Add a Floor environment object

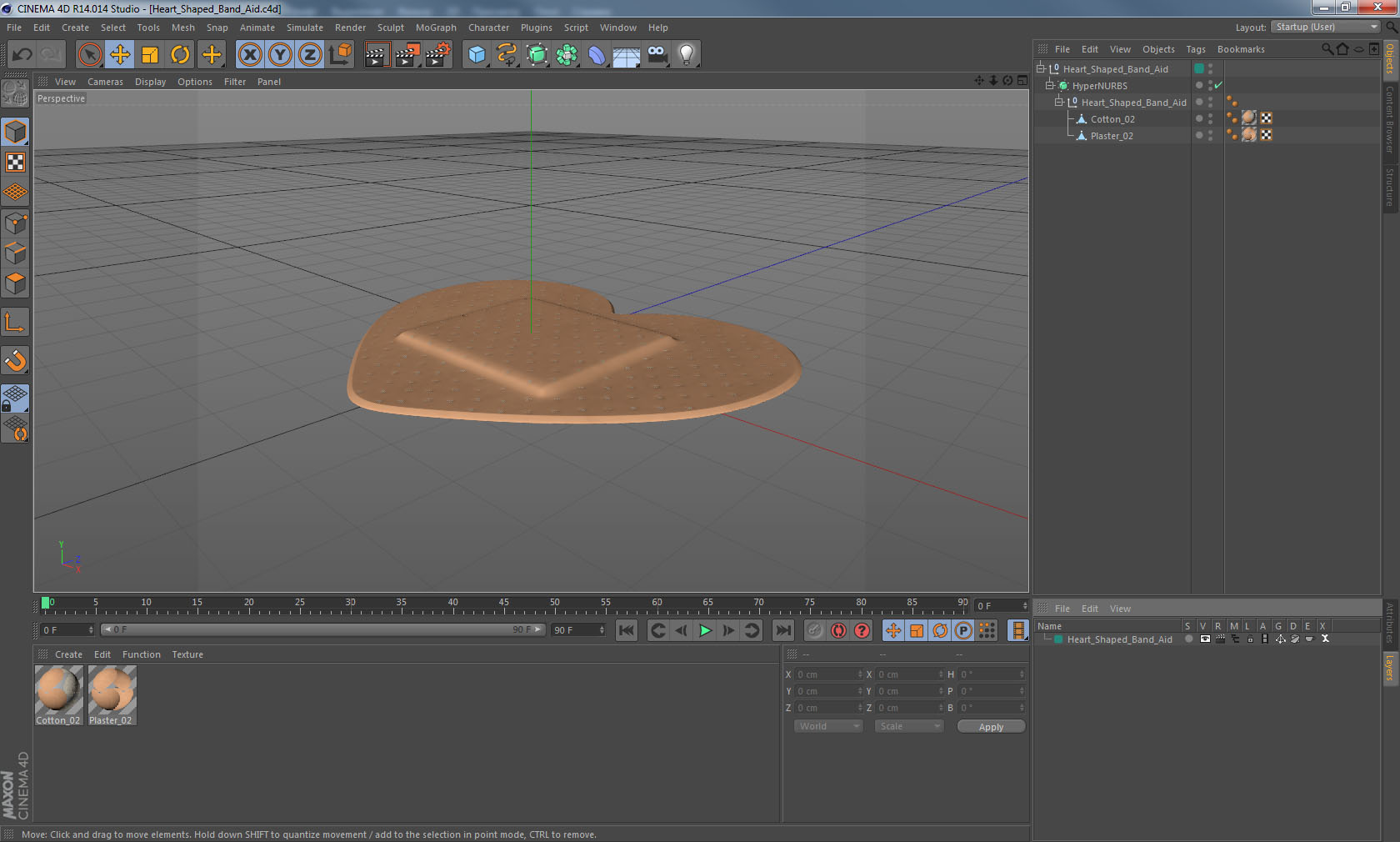627,55
